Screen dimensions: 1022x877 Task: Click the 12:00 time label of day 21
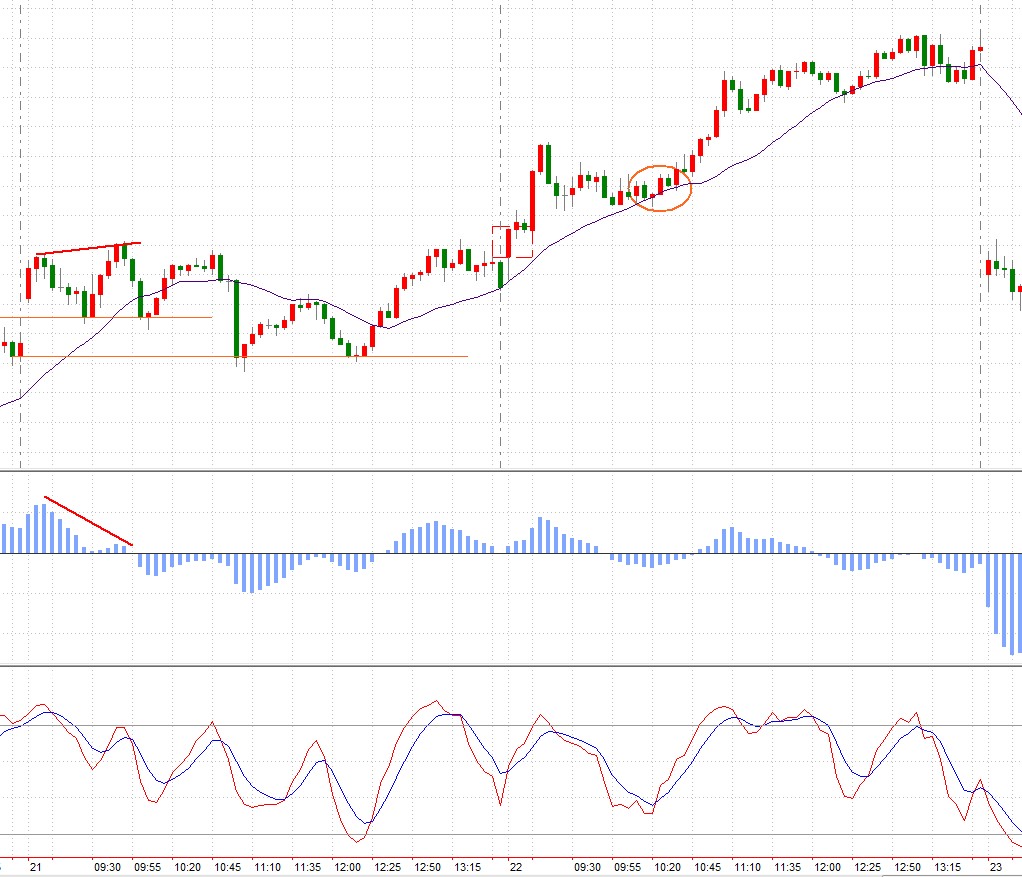[347, 867]
